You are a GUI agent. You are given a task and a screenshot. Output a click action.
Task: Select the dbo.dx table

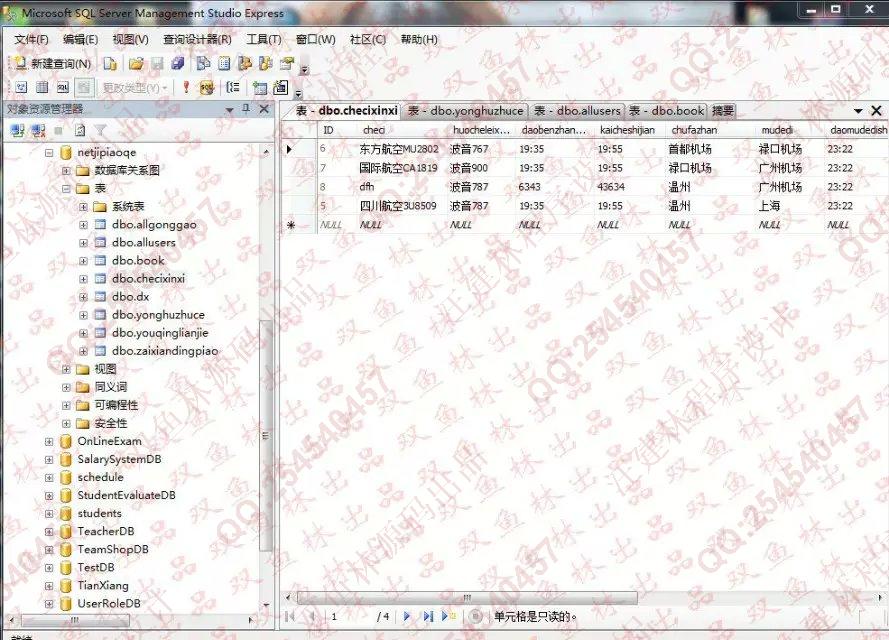tap(130, 296)
